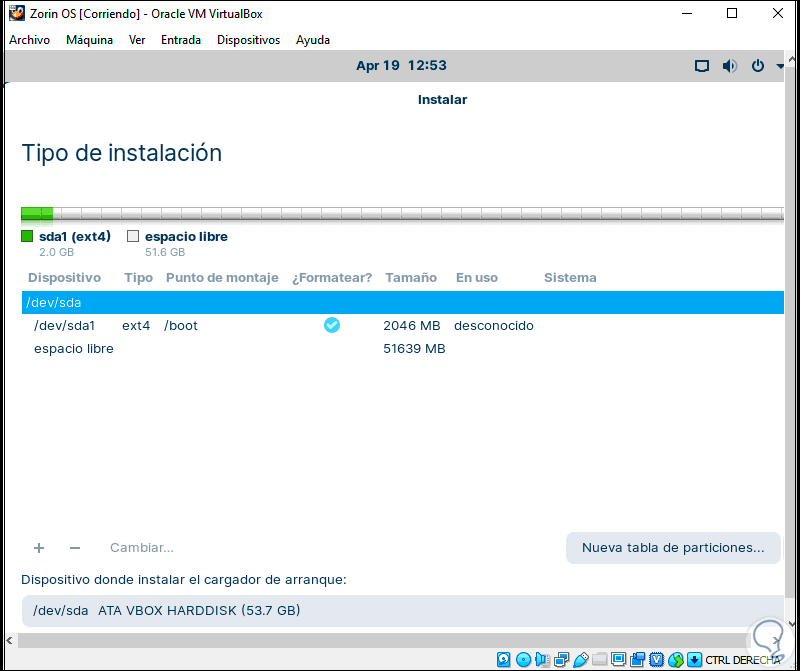This screenshot has height=671, width=801.
Task: Click the En uso column header
Action: [477, 277]
